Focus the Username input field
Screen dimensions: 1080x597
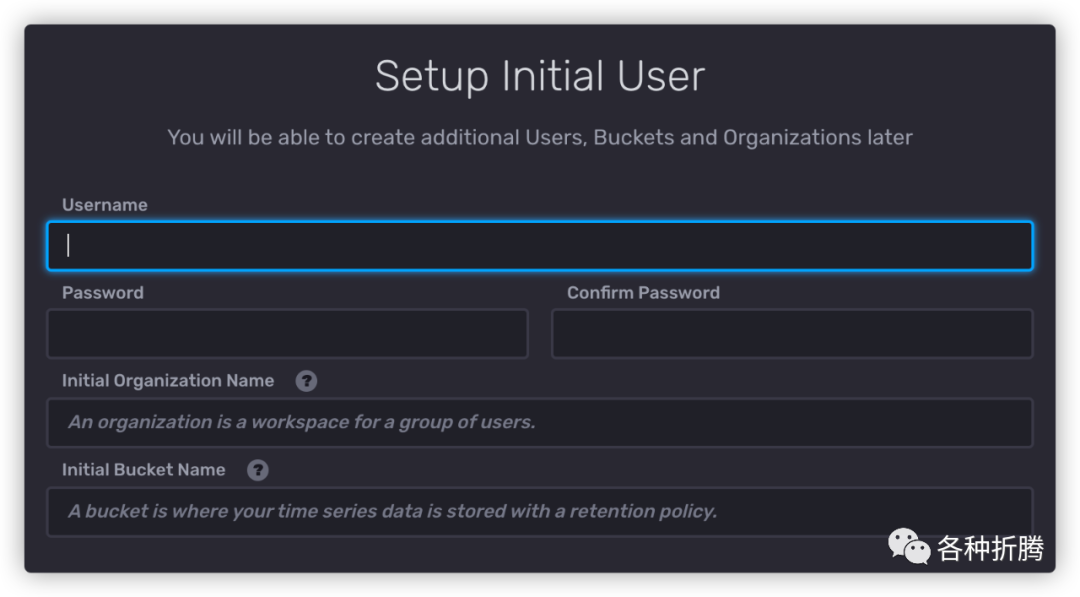(x=539, y=246)
